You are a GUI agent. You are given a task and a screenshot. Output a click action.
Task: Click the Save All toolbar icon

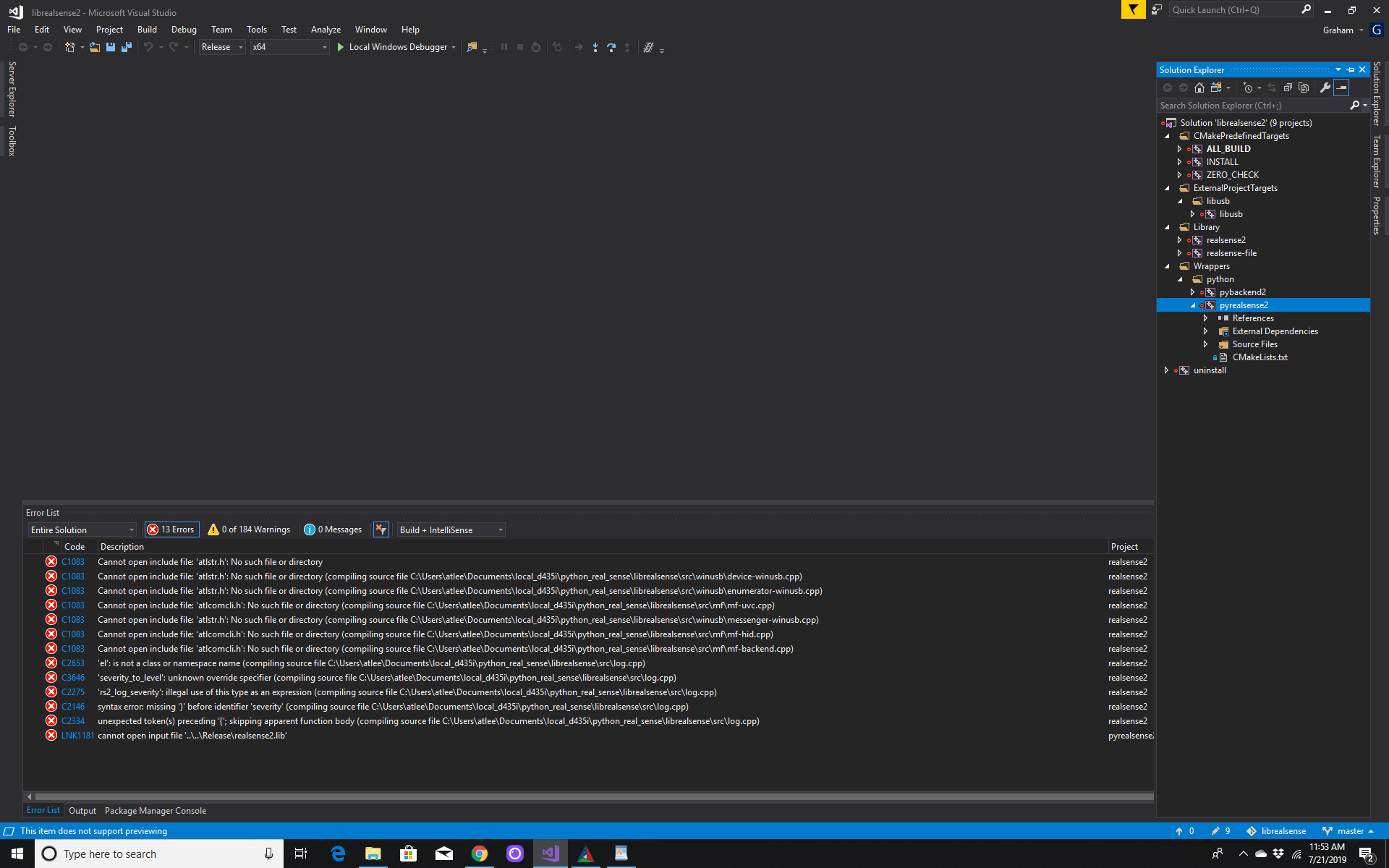pos(127,47)
